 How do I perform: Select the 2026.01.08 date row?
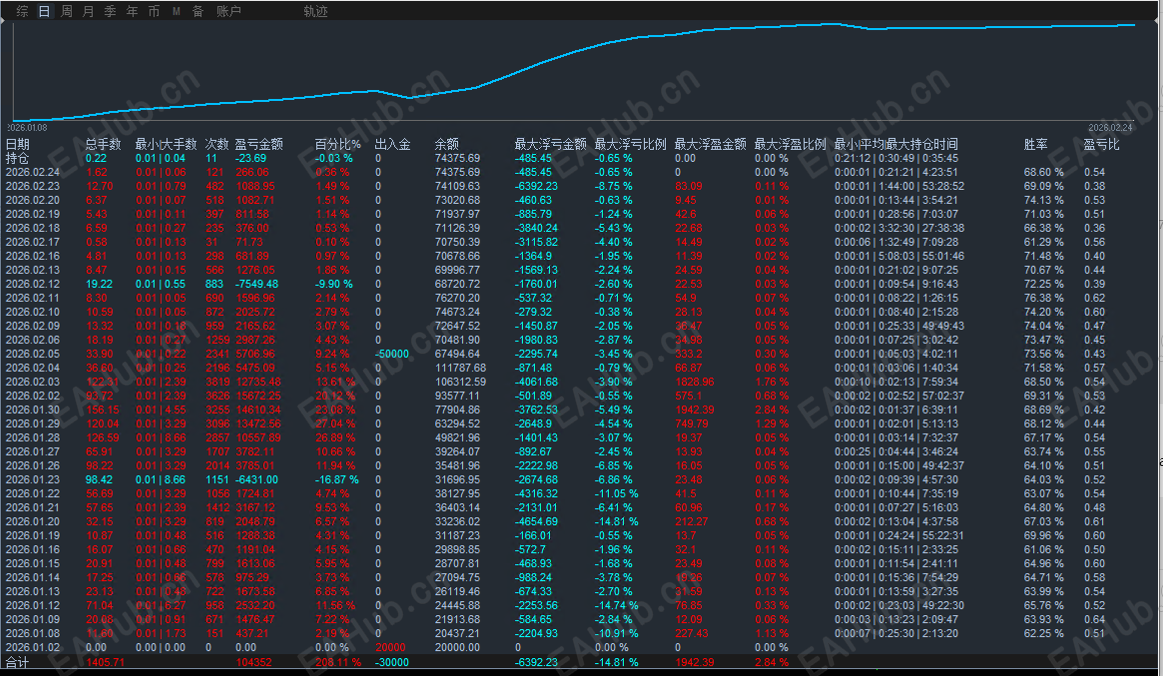coord(33,634)
